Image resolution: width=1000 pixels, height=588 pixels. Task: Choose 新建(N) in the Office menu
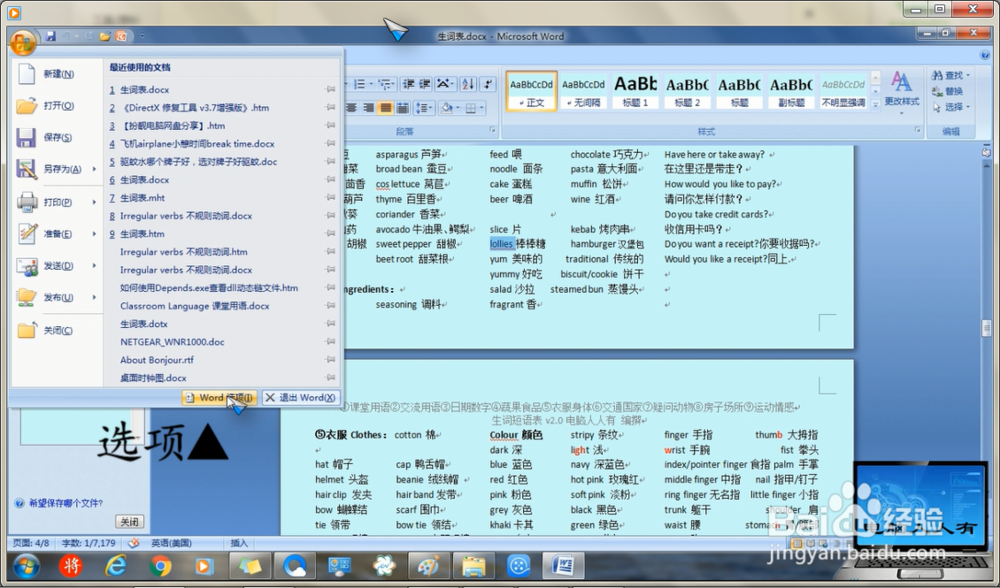click(56, 74)
